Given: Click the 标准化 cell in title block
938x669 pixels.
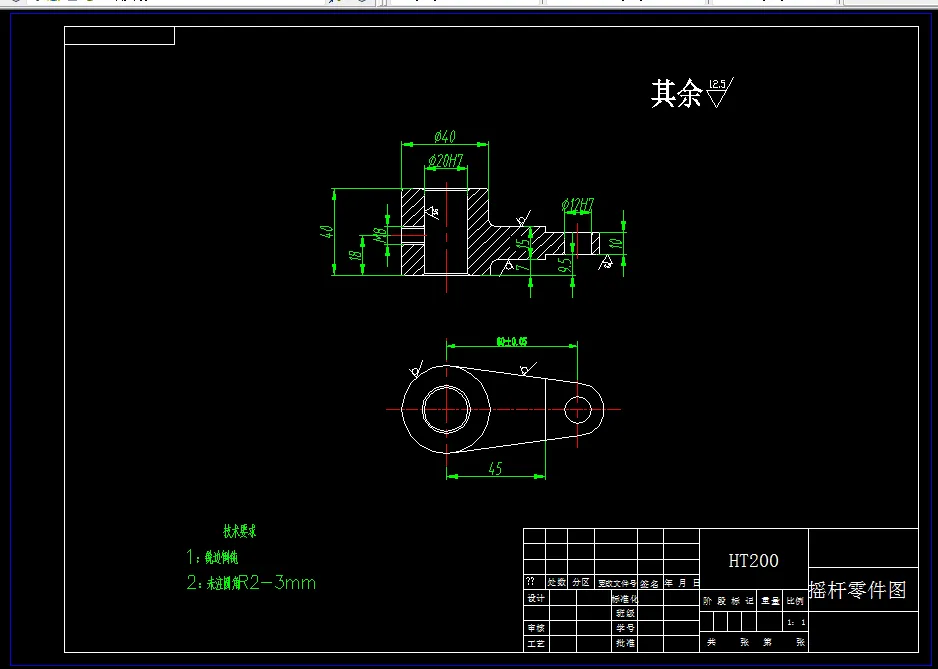Looking at the screenshot, I should 624,598.
